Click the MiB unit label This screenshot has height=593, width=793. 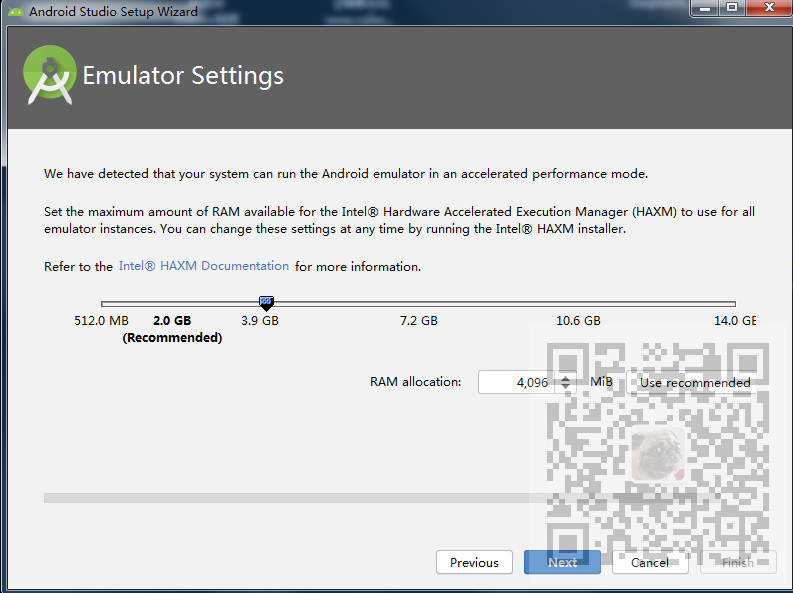601,382
